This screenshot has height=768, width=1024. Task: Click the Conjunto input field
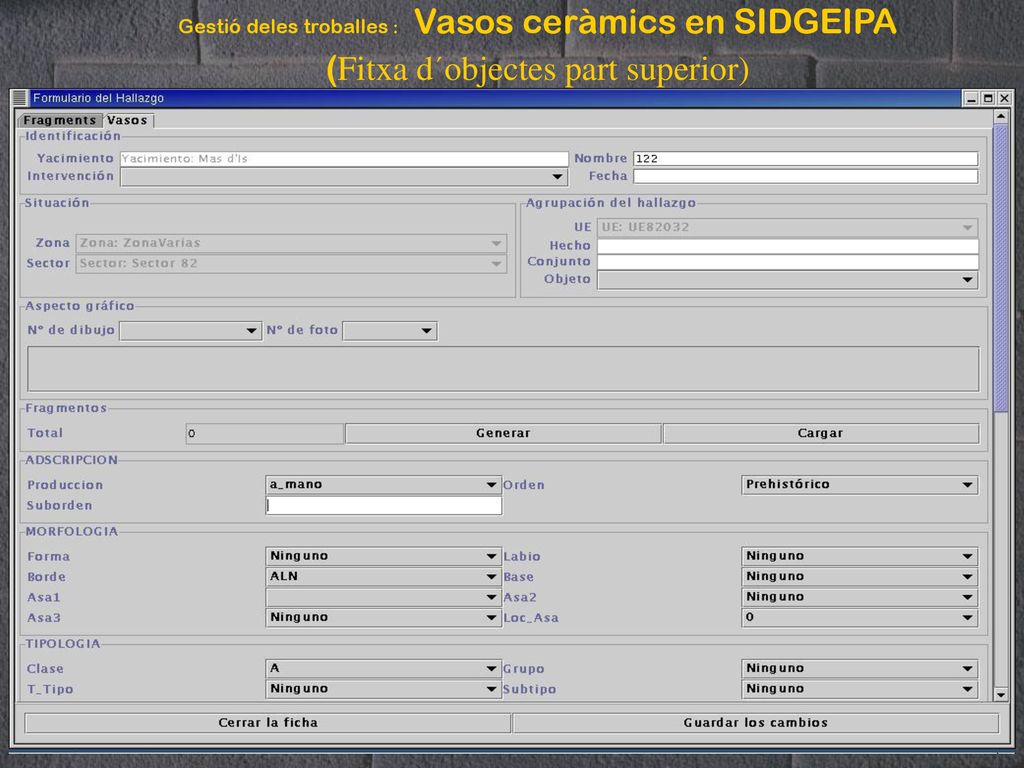tap(788, 262)
